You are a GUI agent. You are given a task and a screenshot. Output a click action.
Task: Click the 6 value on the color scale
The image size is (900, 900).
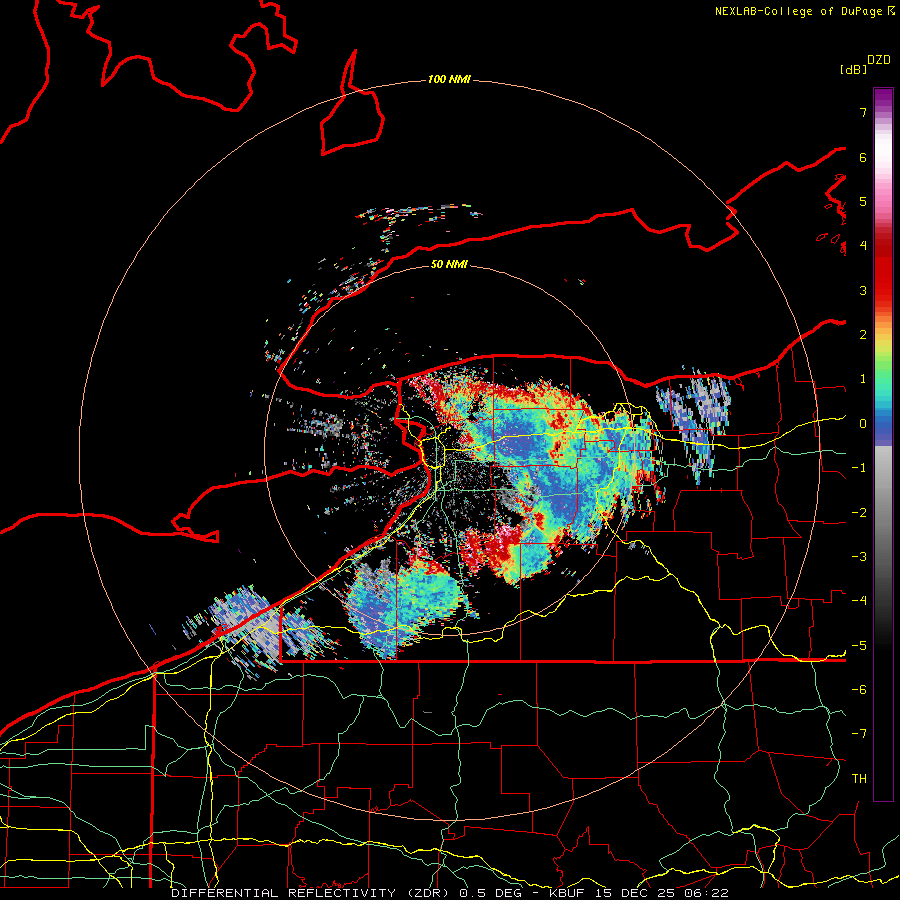863,157
